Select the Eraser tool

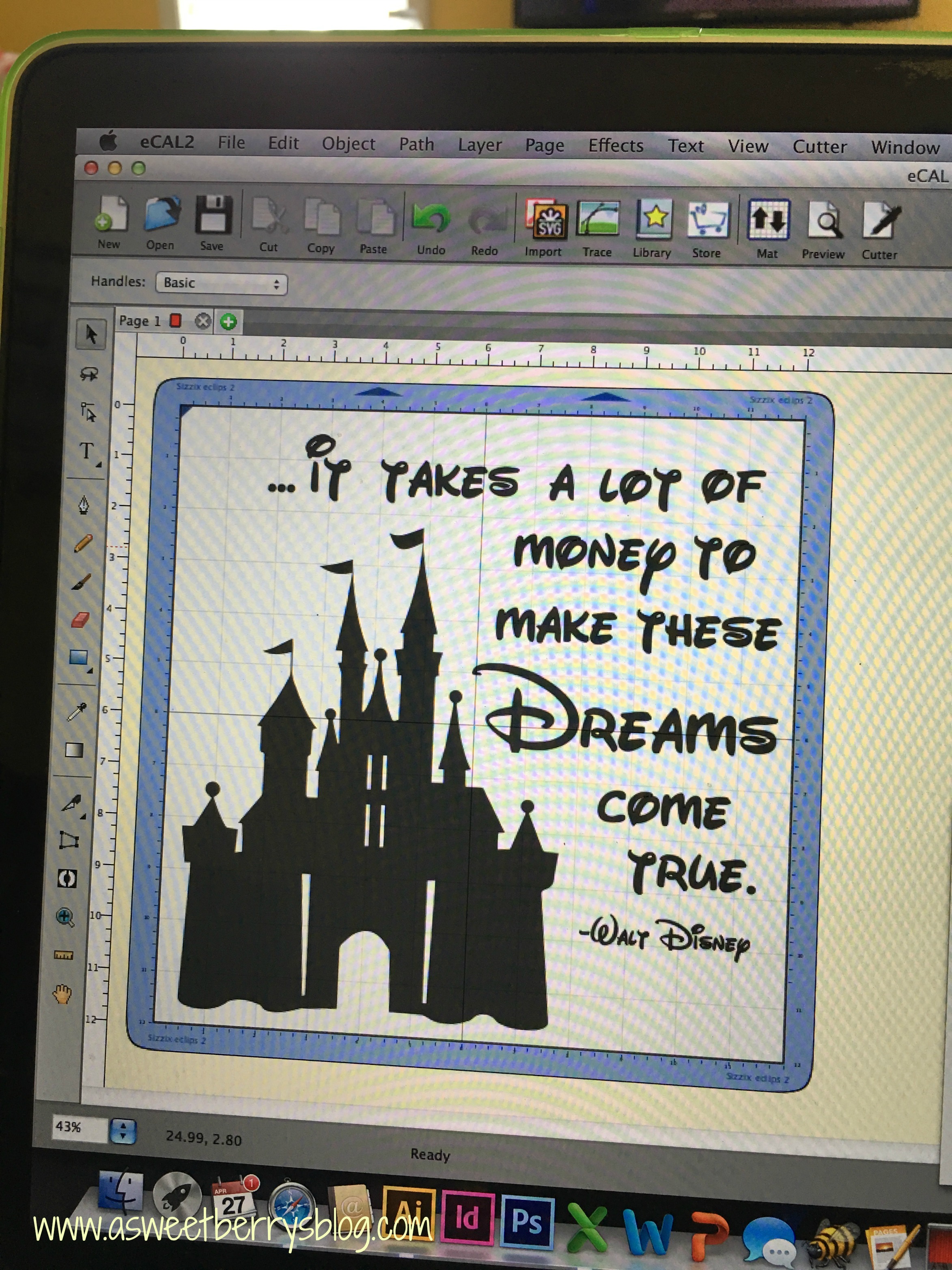tap(80, 620)
